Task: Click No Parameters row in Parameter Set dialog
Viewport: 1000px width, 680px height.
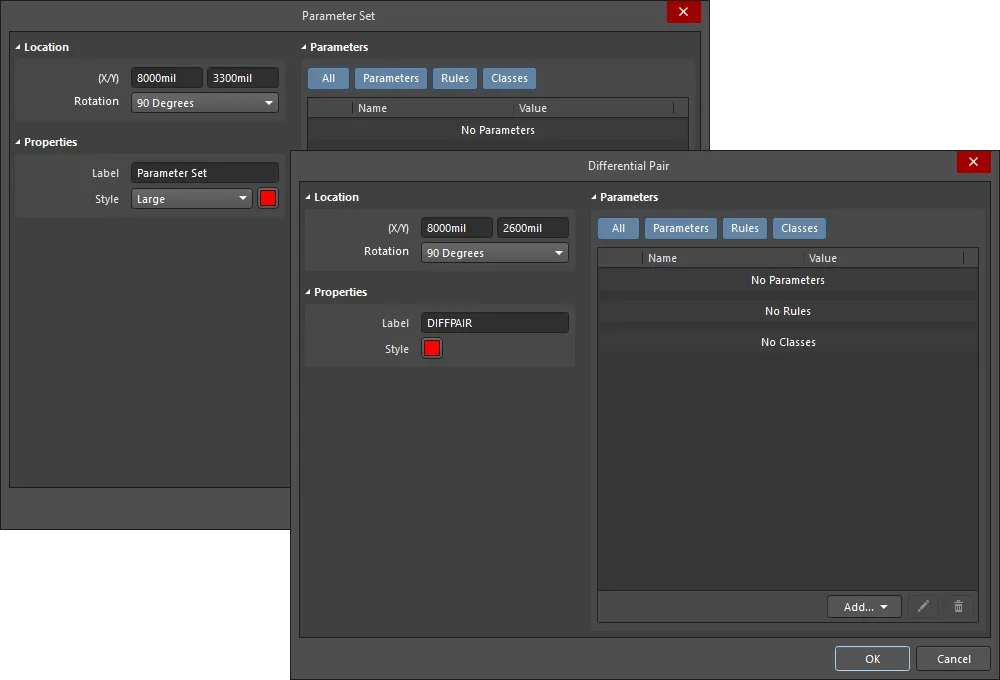Action: click(x=497, y=130)
